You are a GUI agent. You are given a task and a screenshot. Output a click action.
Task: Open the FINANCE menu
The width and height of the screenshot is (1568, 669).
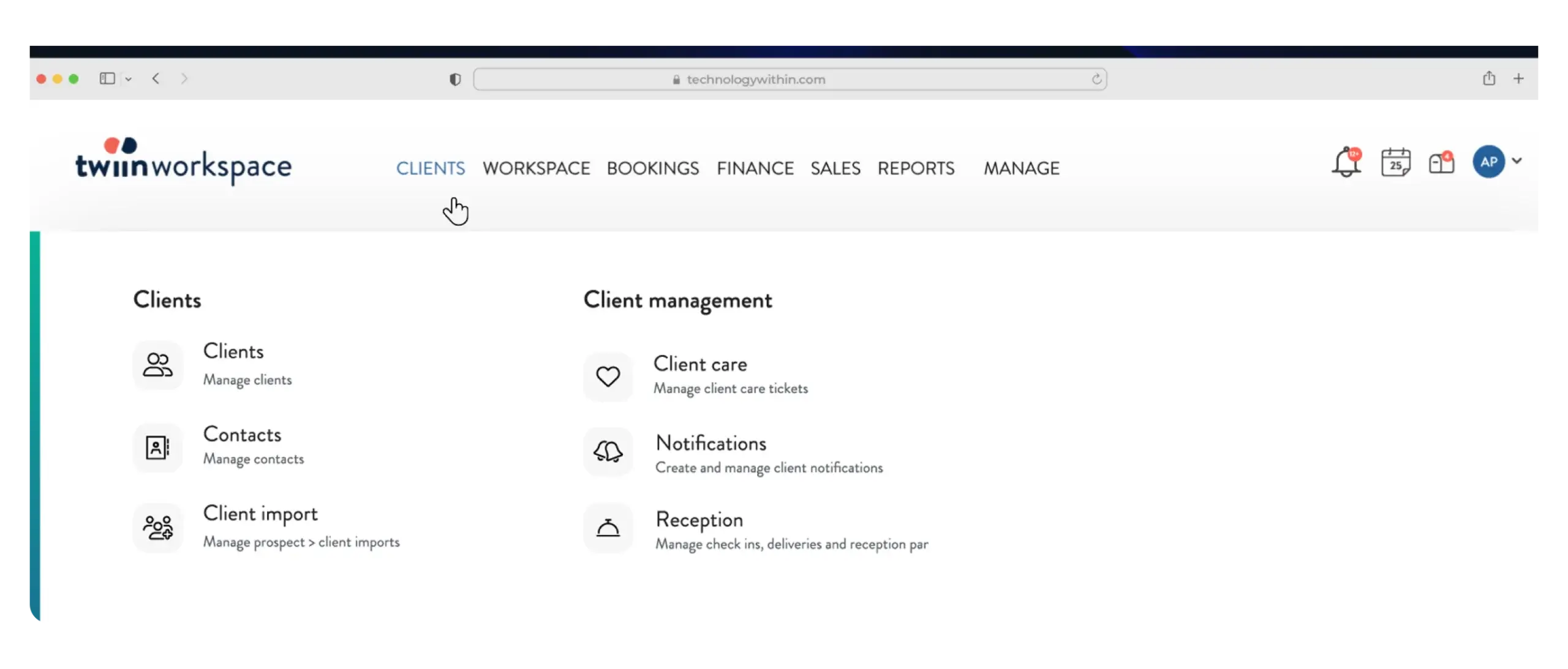[x=755, y=168]
